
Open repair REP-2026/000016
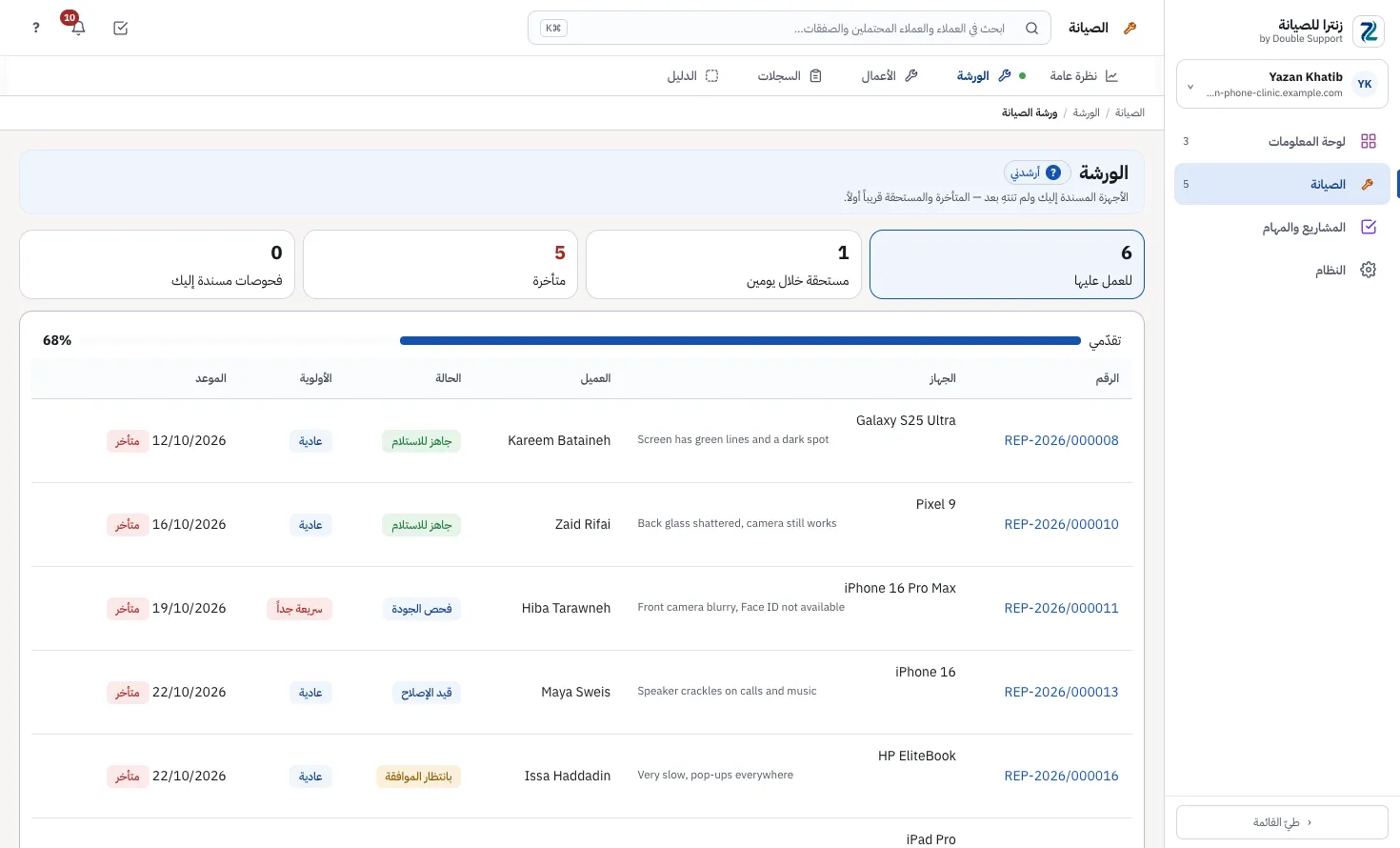tap(1061, 776)
